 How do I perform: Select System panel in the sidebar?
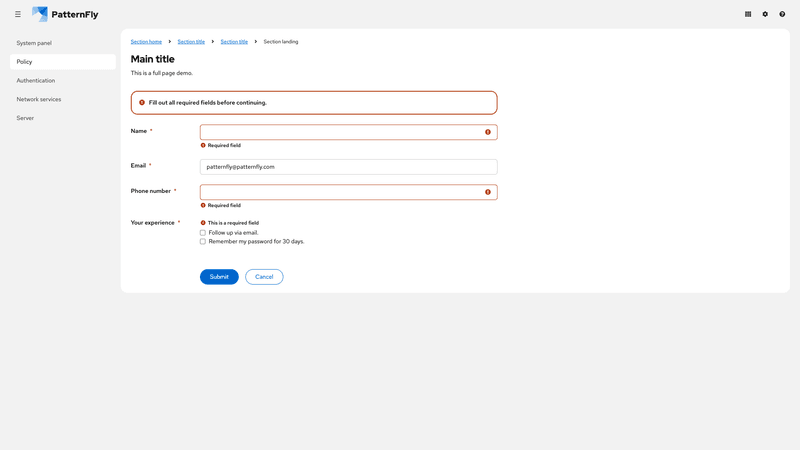34,43
